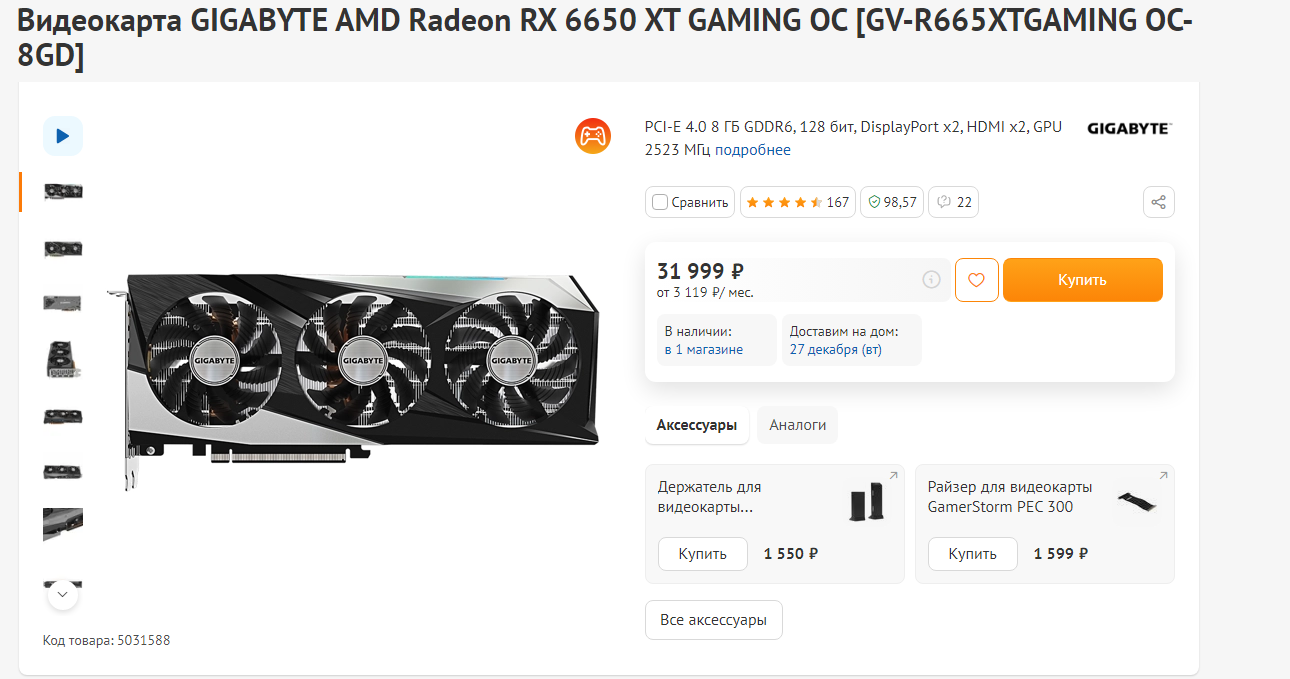This screenshot has width=1290, height=679.
Task: Click the price info circle icon
Action: tap(931, 280)
